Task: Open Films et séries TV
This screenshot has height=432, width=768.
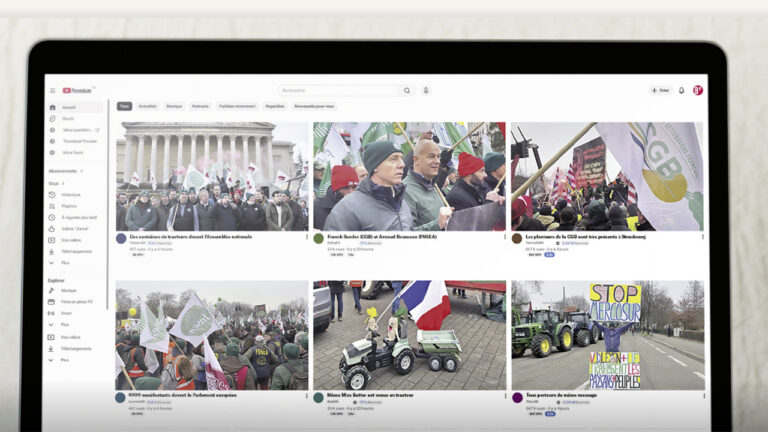Action: coord(76,301)
